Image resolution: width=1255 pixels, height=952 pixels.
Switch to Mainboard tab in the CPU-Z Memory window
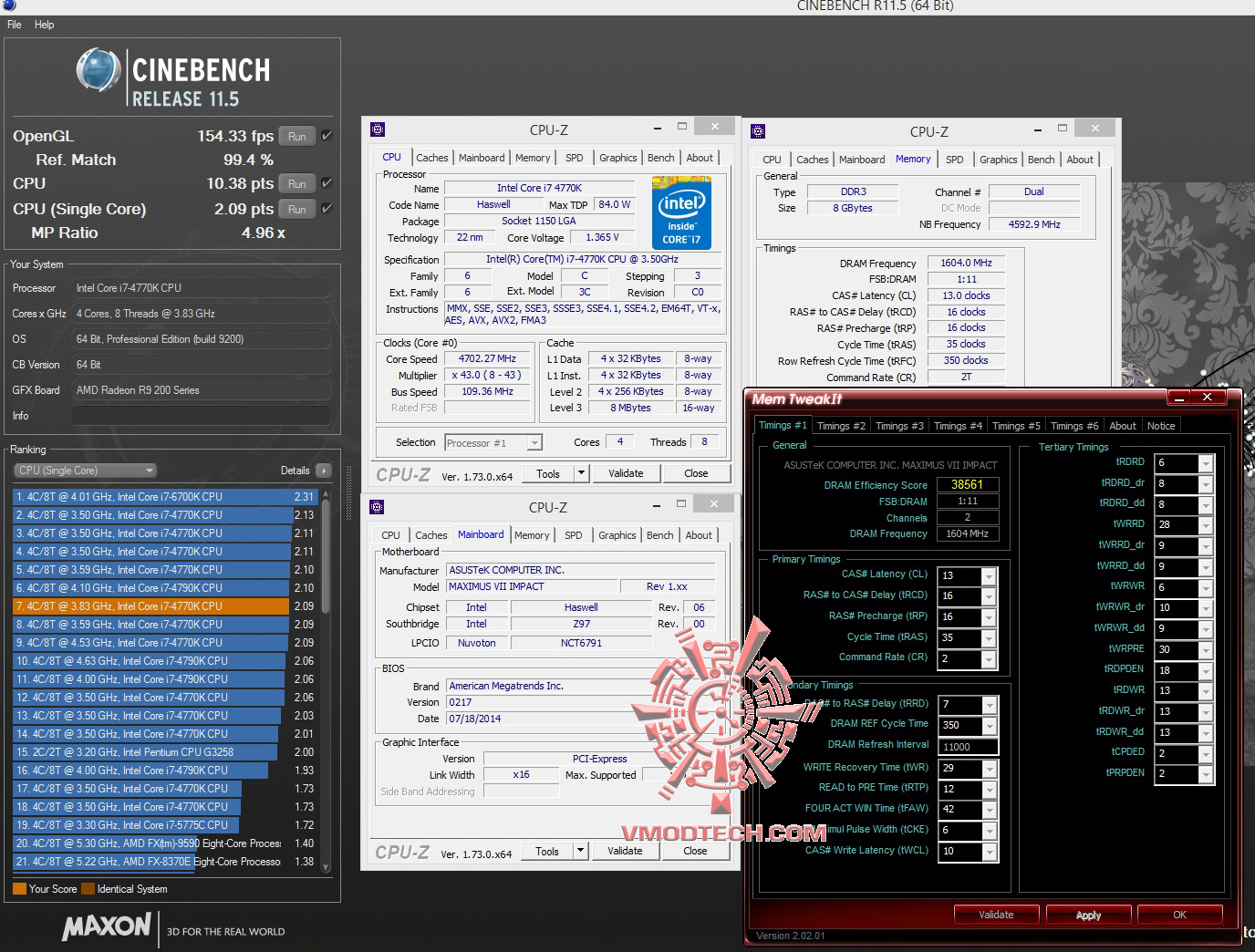point(862,160)
